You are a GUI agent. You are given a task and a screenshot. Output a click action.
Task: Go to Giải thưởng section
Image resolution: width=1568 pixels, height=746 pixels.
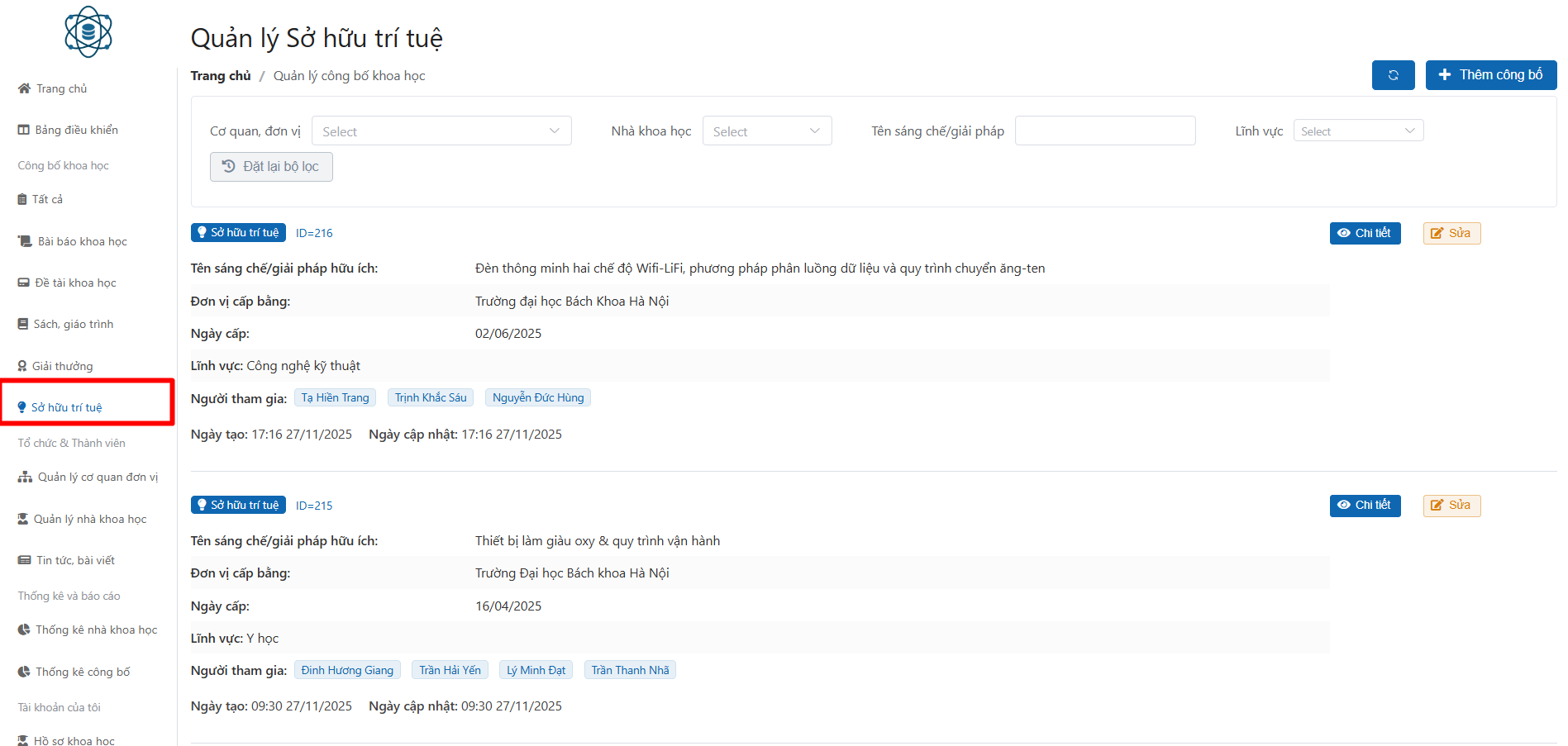62,366
